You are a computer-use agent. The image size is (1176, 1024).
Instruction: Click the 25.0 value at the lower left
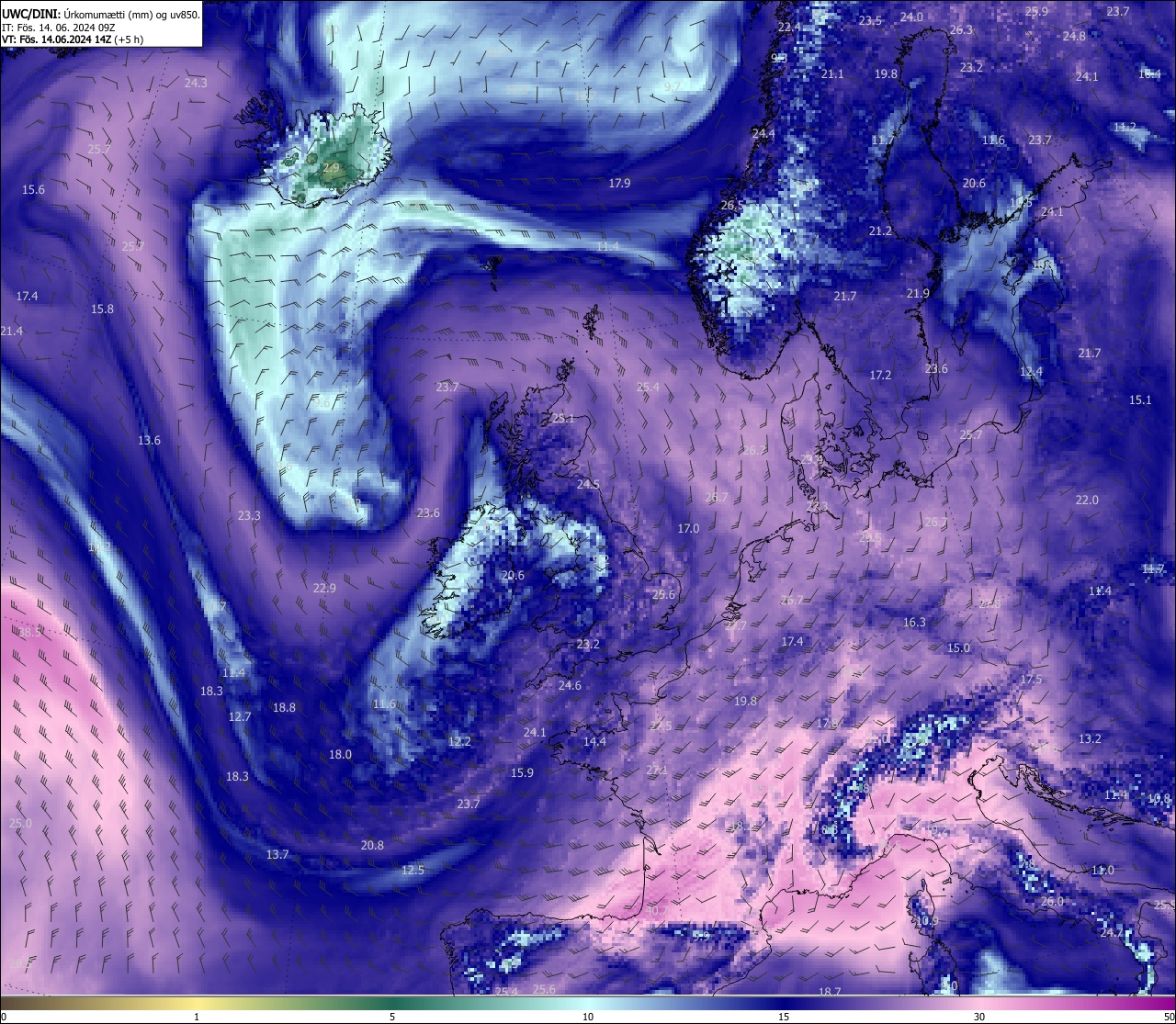[x=20, y=823]
